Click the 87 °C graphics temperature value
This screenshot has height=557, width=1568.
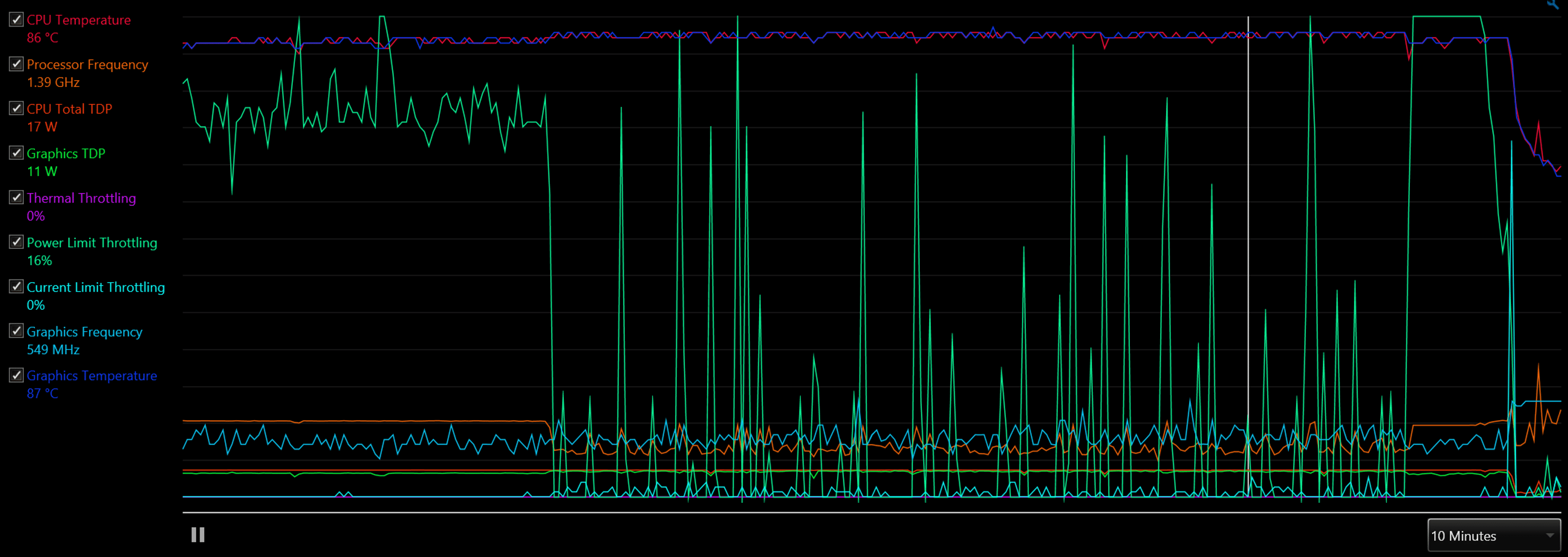pyautogui.click(x=42, y=393)
